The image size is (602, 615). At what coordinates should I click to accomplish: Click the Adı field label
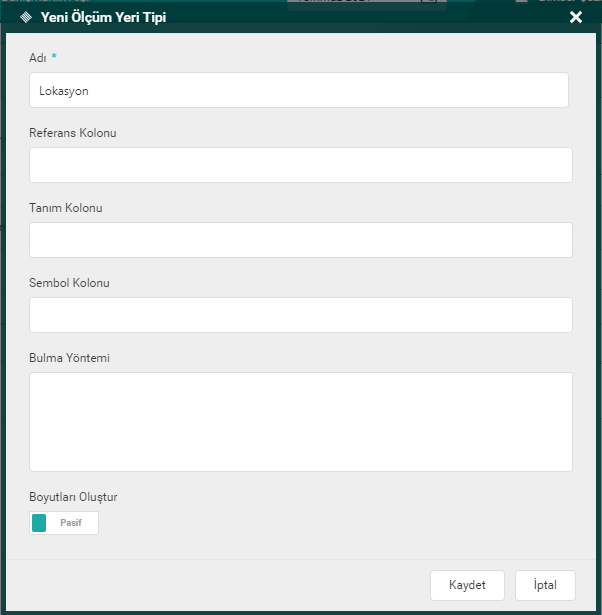coord(38,58)
